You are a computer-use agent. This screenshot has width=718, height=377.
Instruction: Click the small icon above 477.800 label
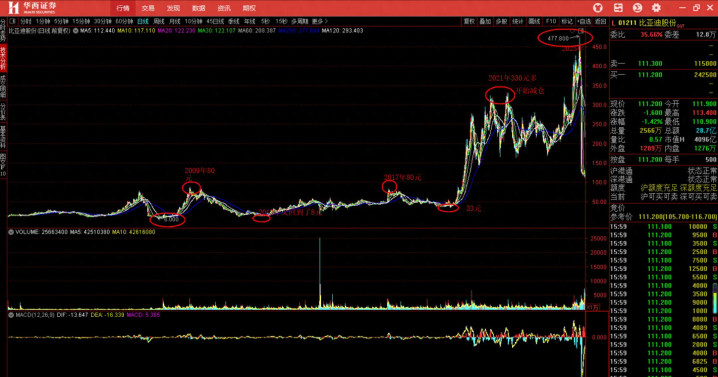pos(581,31)
